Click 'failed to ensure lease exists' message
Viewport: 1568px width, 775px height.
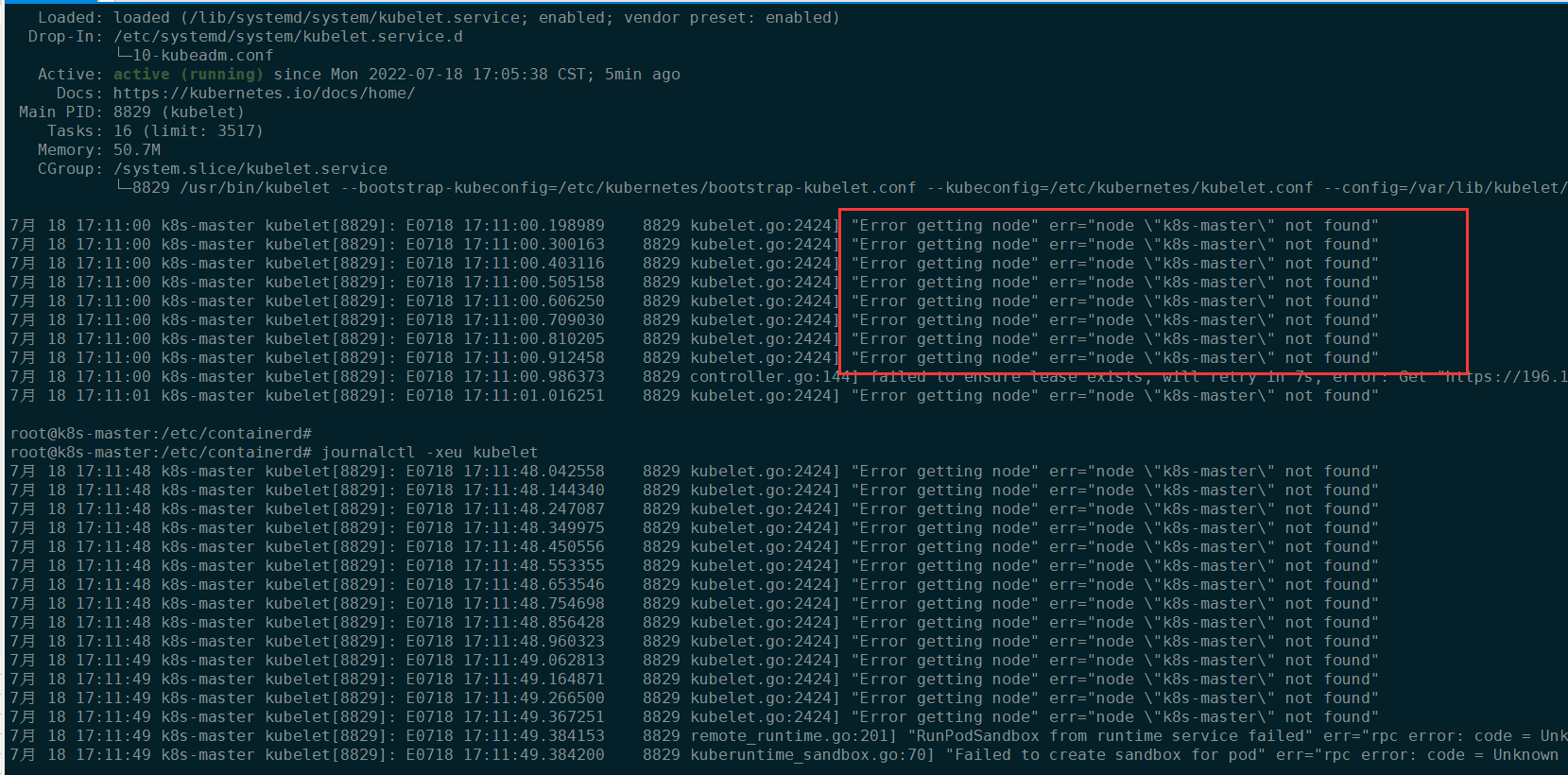pyautogui.click(x=1006, y=376)
